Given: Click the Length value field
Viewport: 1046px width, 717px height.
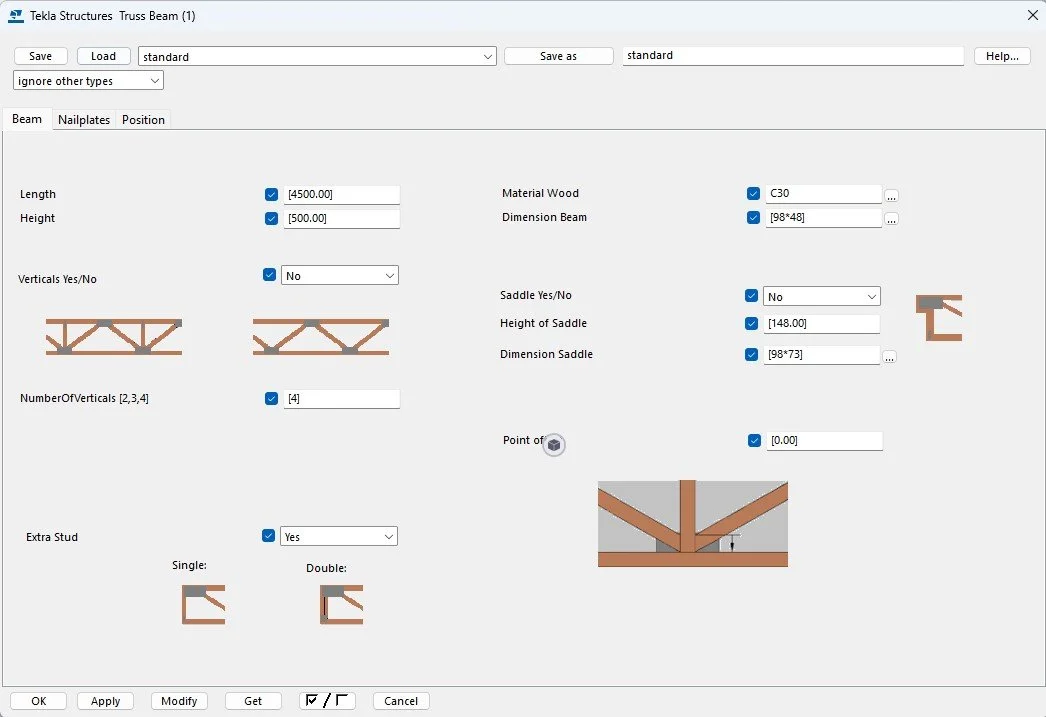Looking at the screenshot, I should [x=342, y=194].
